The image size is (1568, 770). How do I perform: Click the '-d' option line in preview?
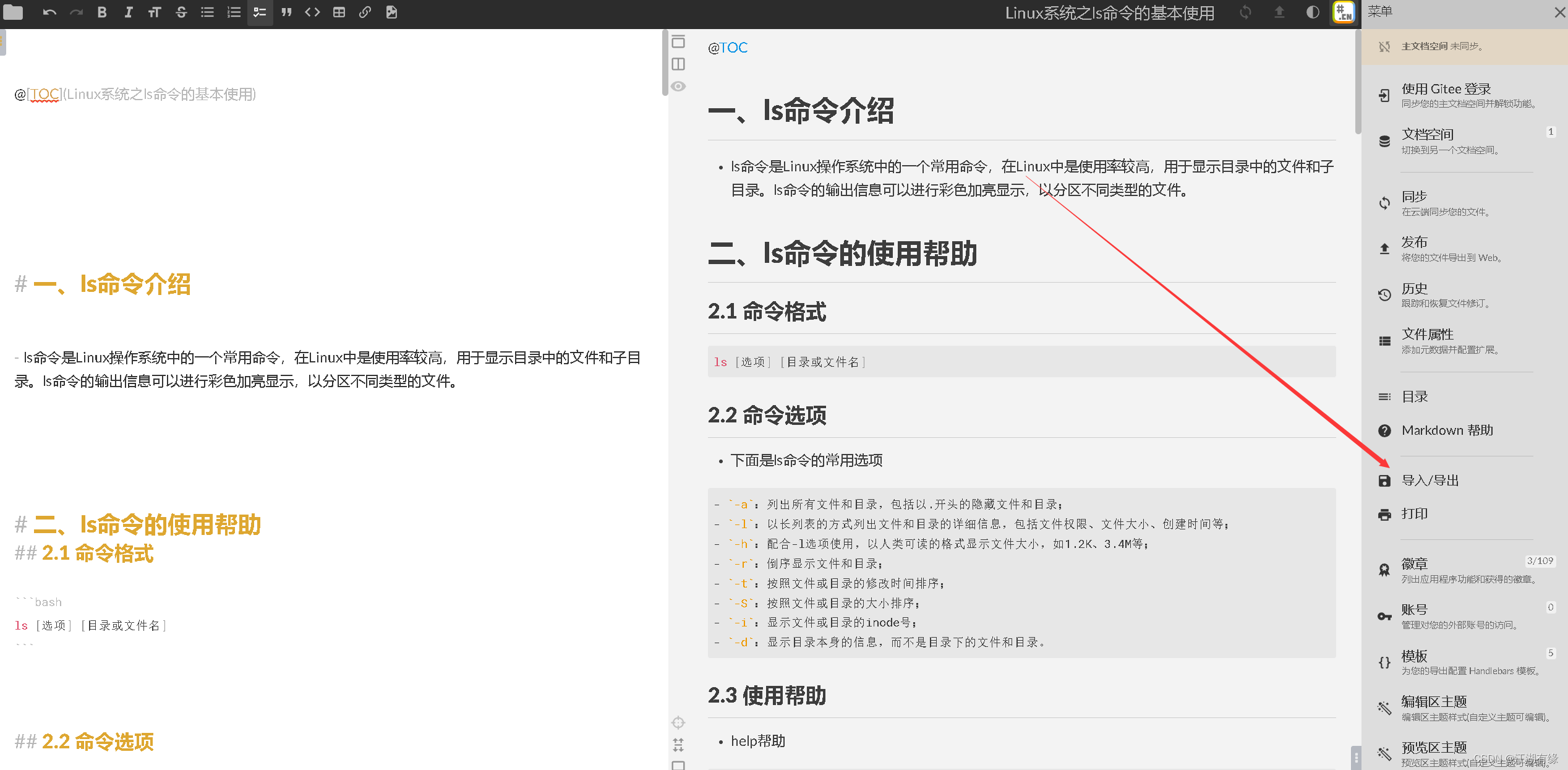point(879,643)
